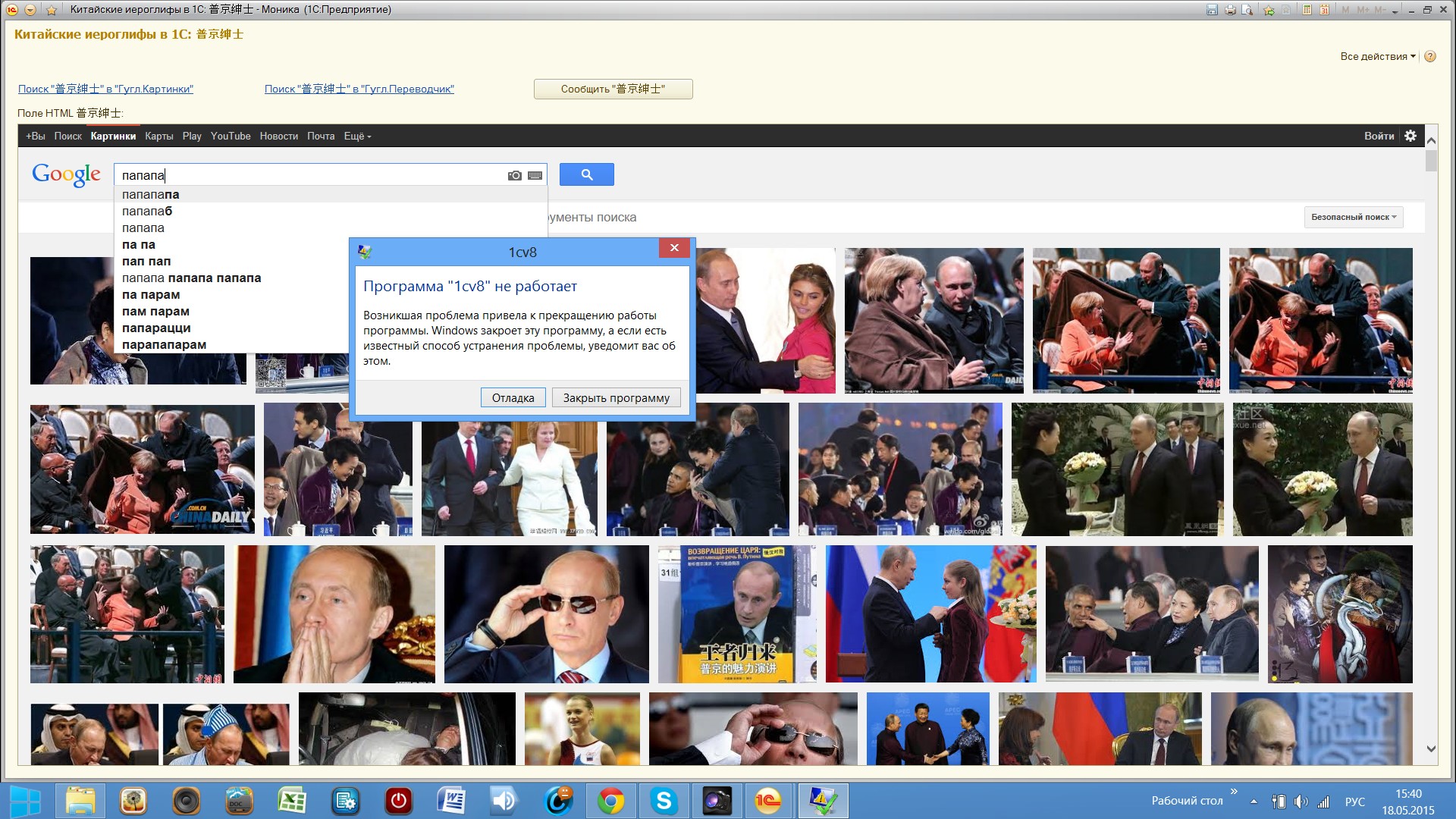Viewport: 1456px width, 819px height.
Task: Open 'Новости' in the Google top bar
Action: pyautogui.click(x=279, y=136)
